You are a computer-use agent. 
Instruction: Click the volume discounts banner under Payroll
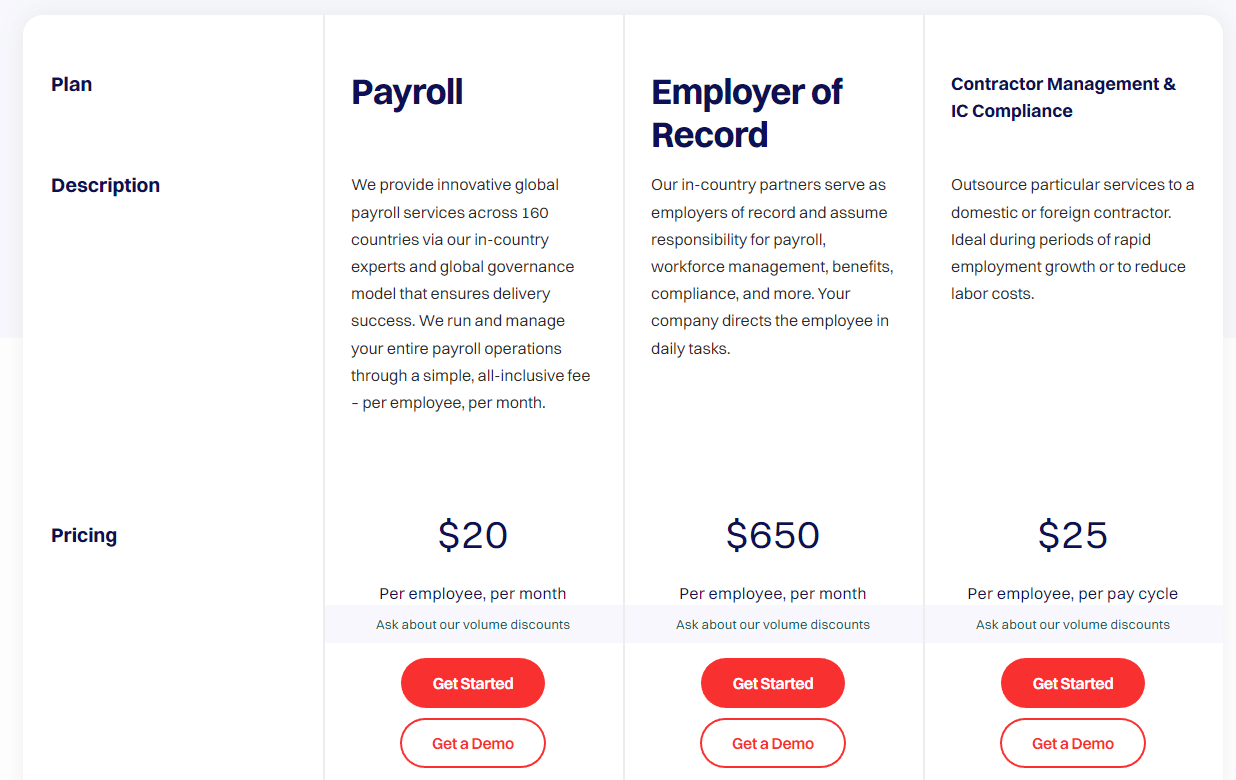[x=472, y=624]
